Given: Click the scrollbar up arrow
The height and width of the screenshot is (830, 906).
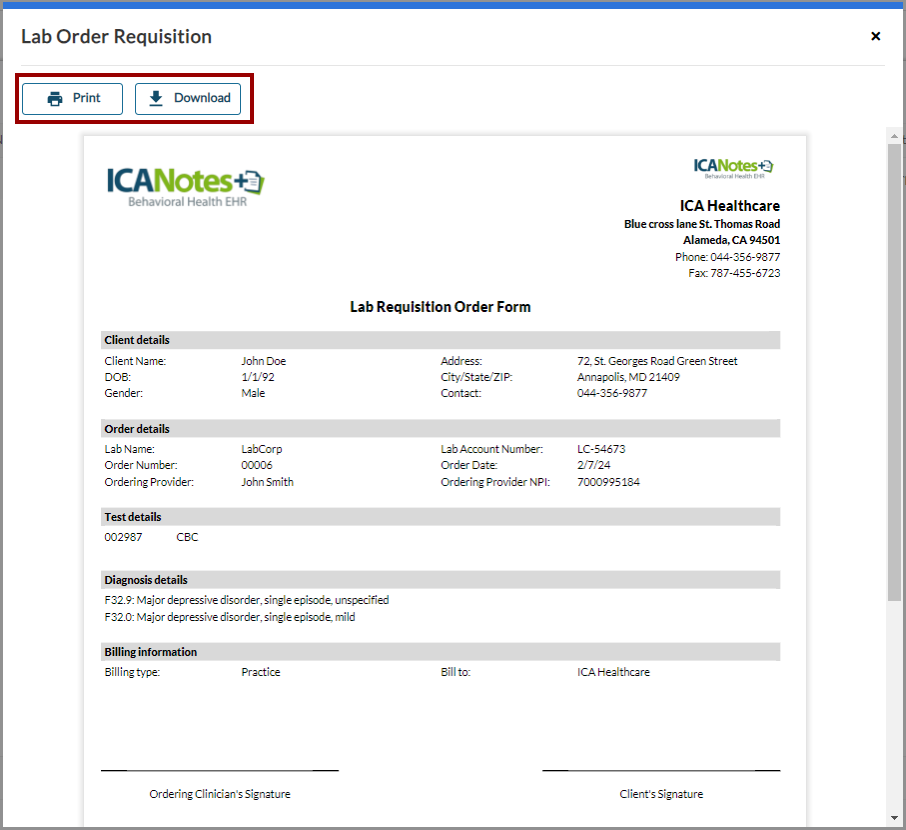Looking at the screenshot, I should tap(894, 135).
